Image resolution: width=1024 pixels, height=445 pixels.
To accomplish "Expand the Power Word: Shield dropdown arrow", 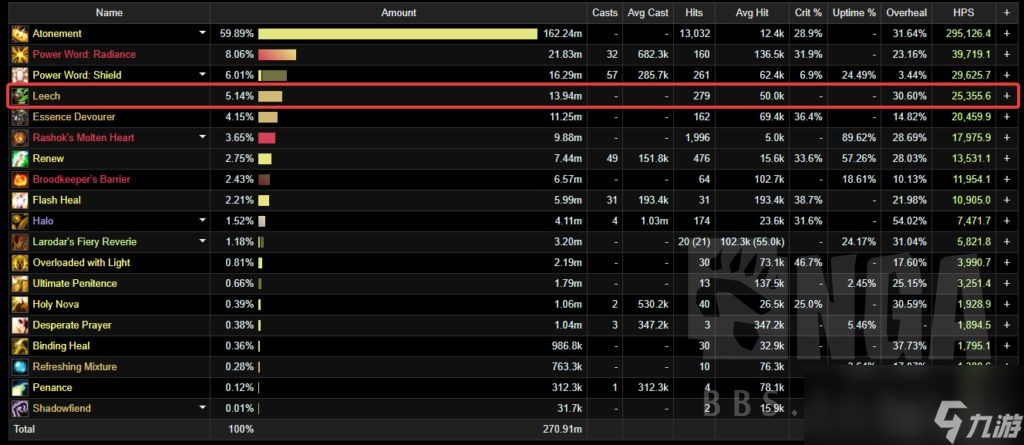I will click(202, 74).
